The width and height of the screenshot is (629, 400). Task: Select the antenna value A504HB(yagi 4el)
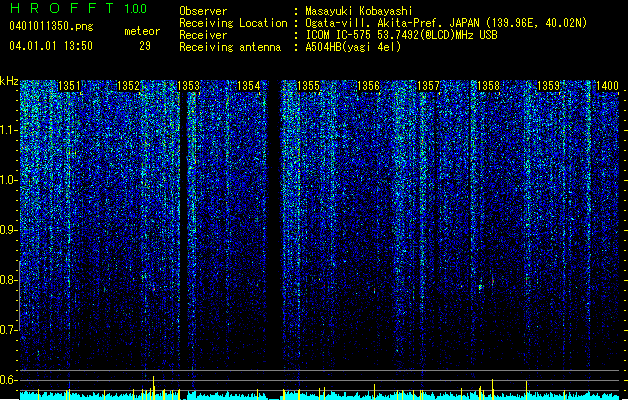(x=353, y=47)
